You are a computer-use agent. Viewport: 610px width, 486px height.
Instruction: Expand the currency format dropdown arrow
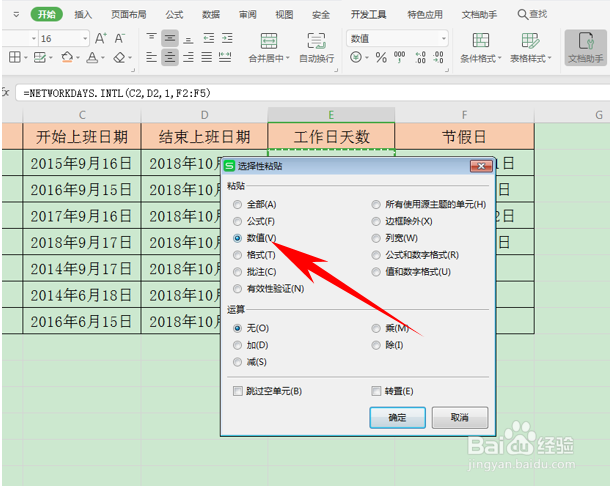(x=366, y=58)
